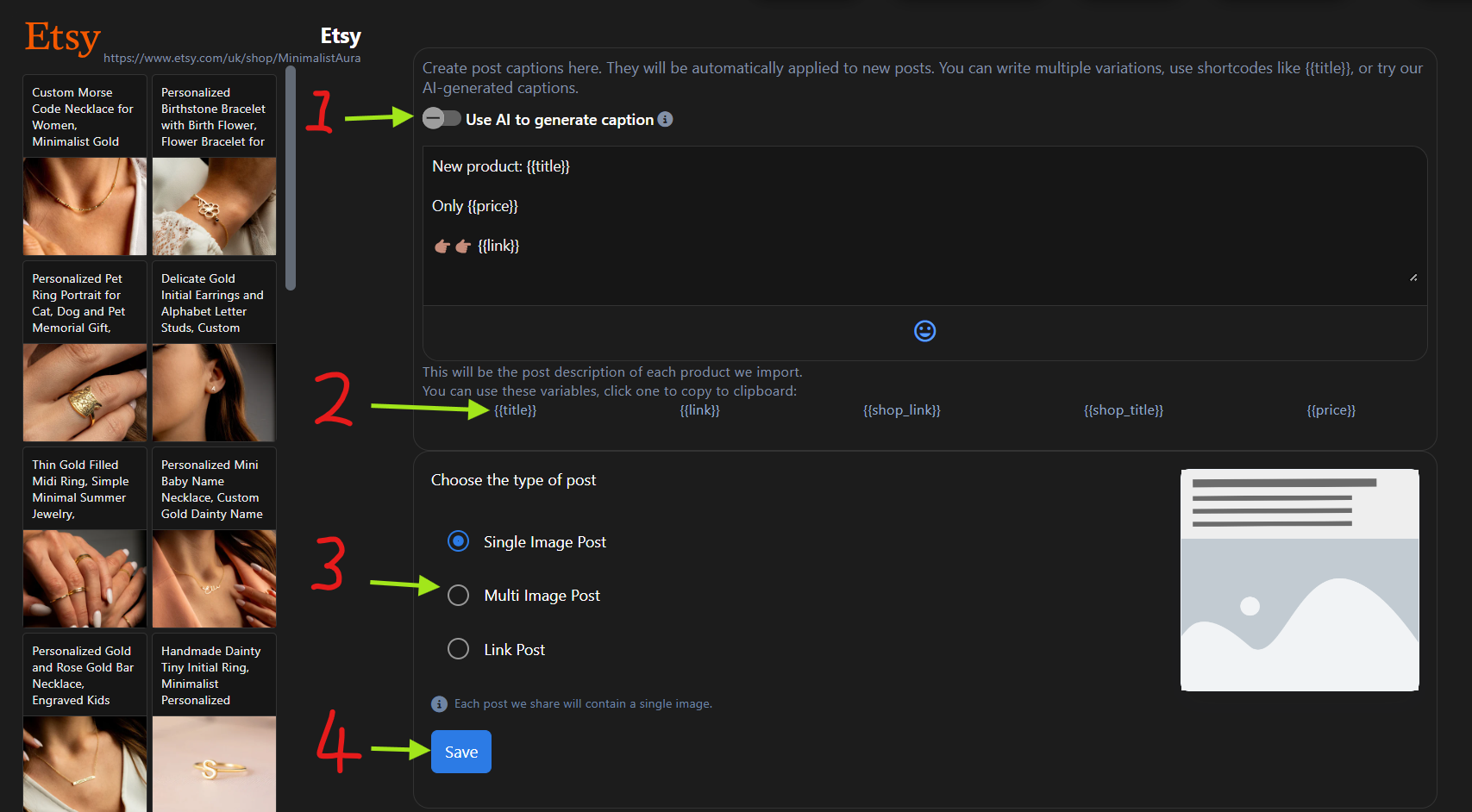Image resolution: width=1472 pixels, height=812 pixels.
Task: Open Thin Gold Filled Midi Ring photo
Action: pos(85,578)
